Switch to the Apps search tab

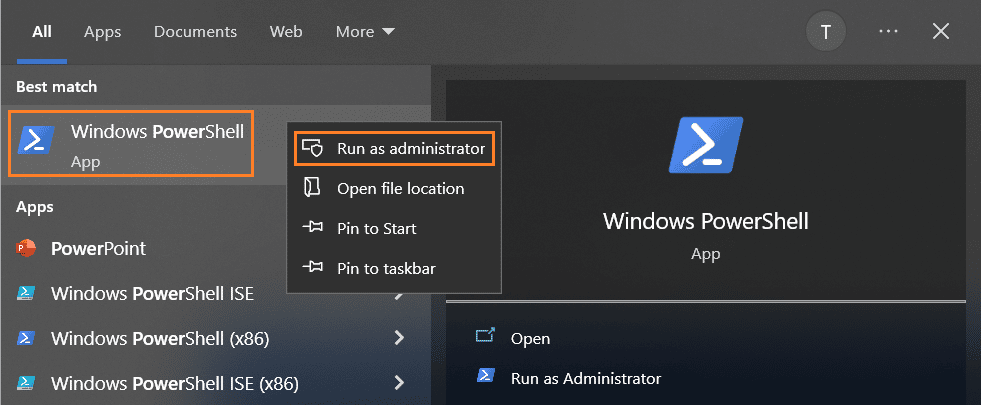tap(102, 32)
